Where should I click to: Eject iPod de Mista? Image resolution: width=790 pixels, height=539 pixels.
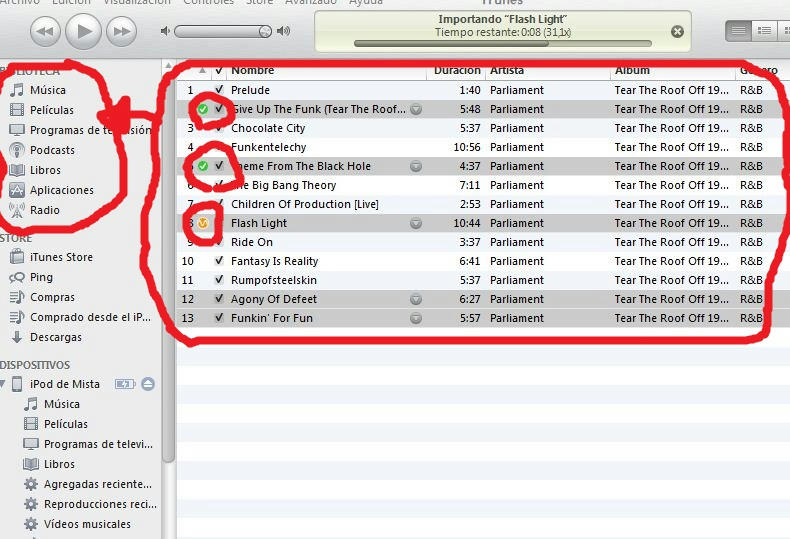click(x=148, y=384)
